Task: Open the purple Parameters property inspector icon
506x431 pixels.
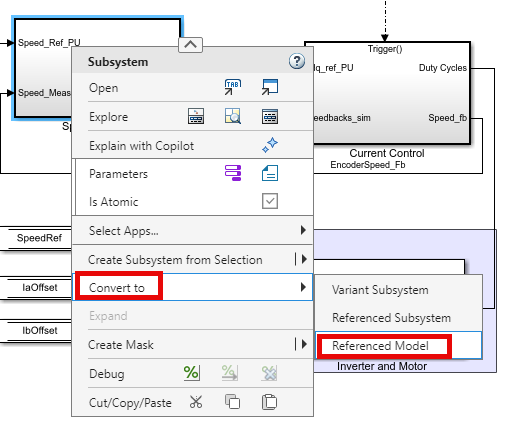Action: tap(233, 173)
